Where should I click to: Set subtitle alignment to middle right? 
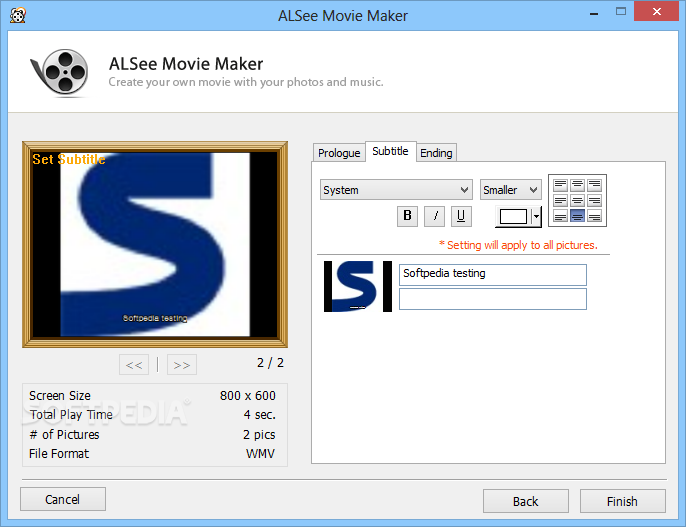594,201
